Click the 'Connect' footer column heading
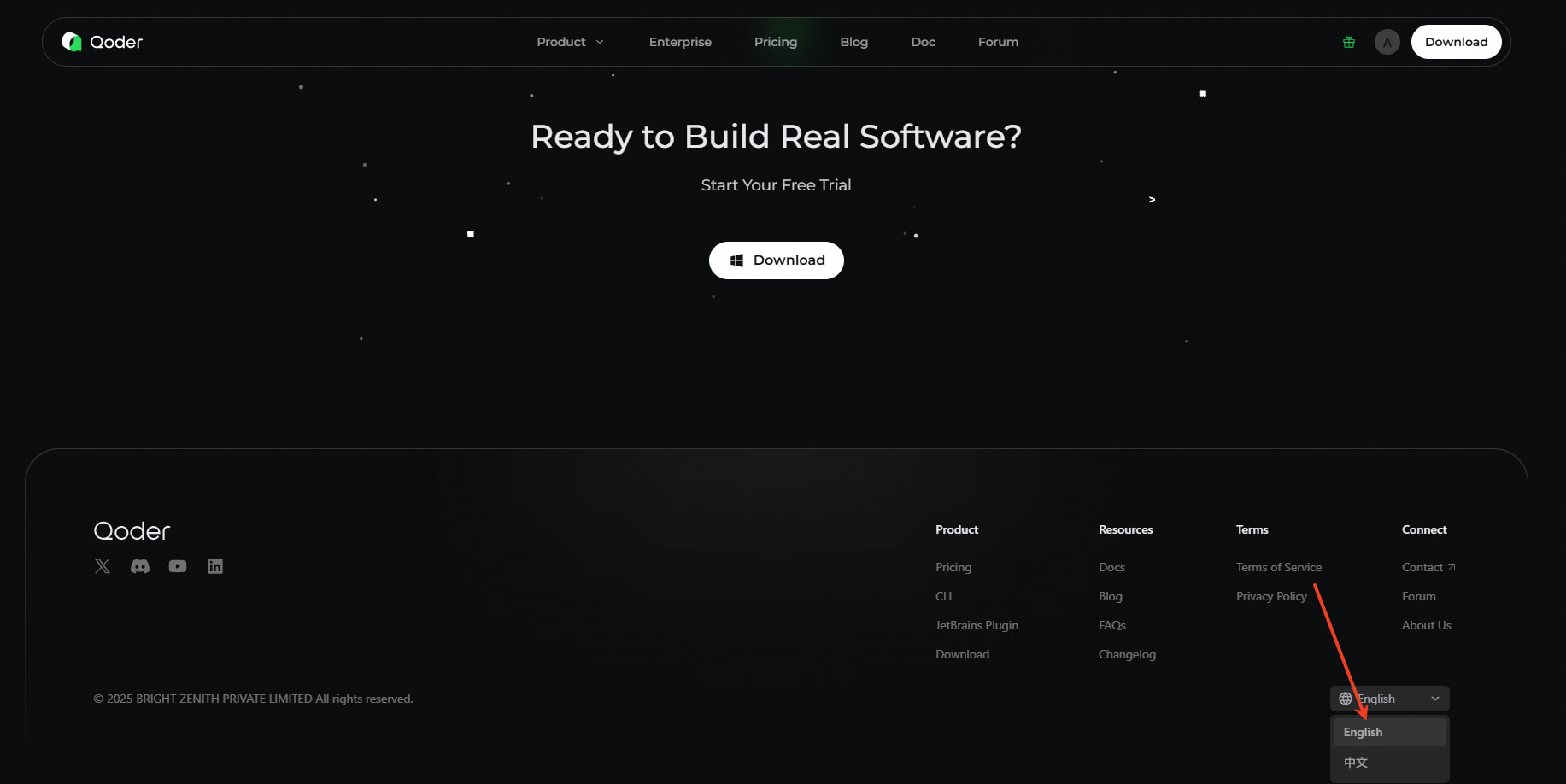The image size is (1566, 784). 1425,529
